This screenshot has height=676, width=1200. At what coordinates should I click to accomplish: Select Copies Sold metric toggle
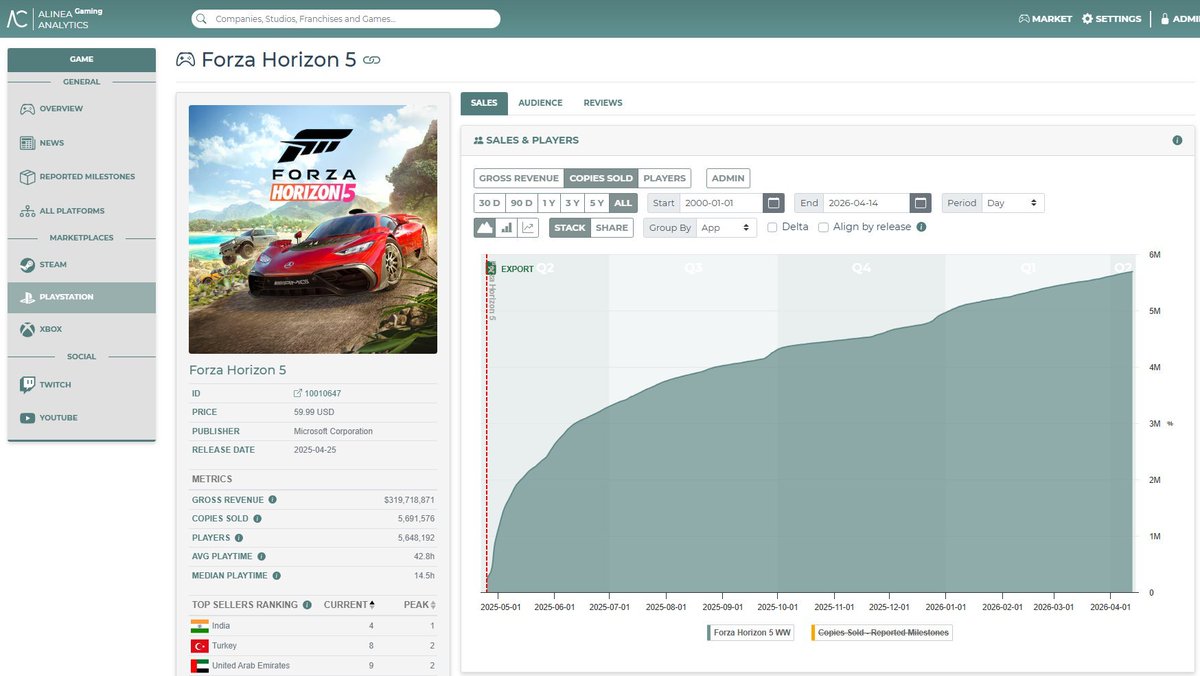(x=601, y=178)
